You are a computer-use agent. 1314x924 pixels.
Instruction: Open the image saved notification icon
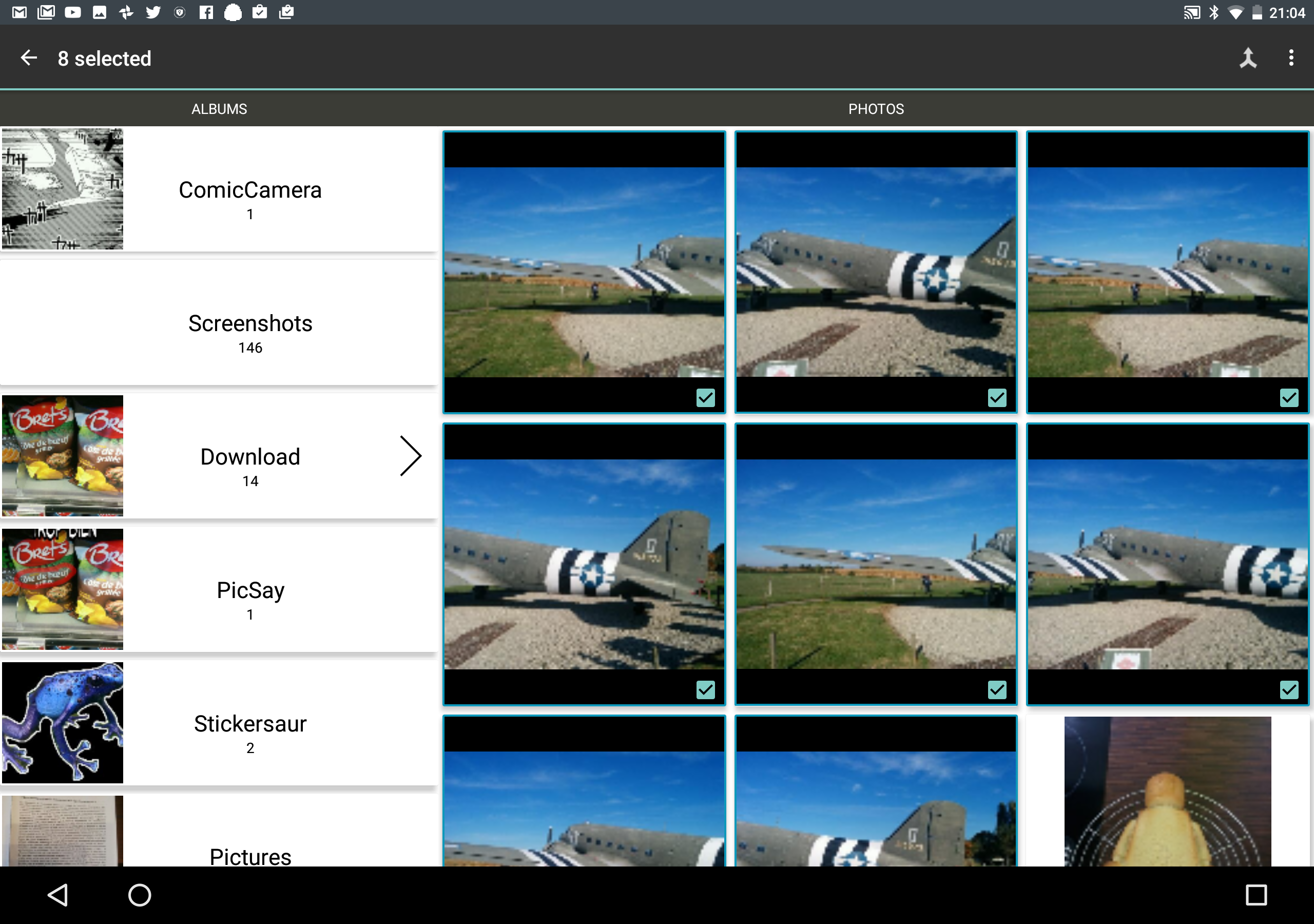(100, 12)
